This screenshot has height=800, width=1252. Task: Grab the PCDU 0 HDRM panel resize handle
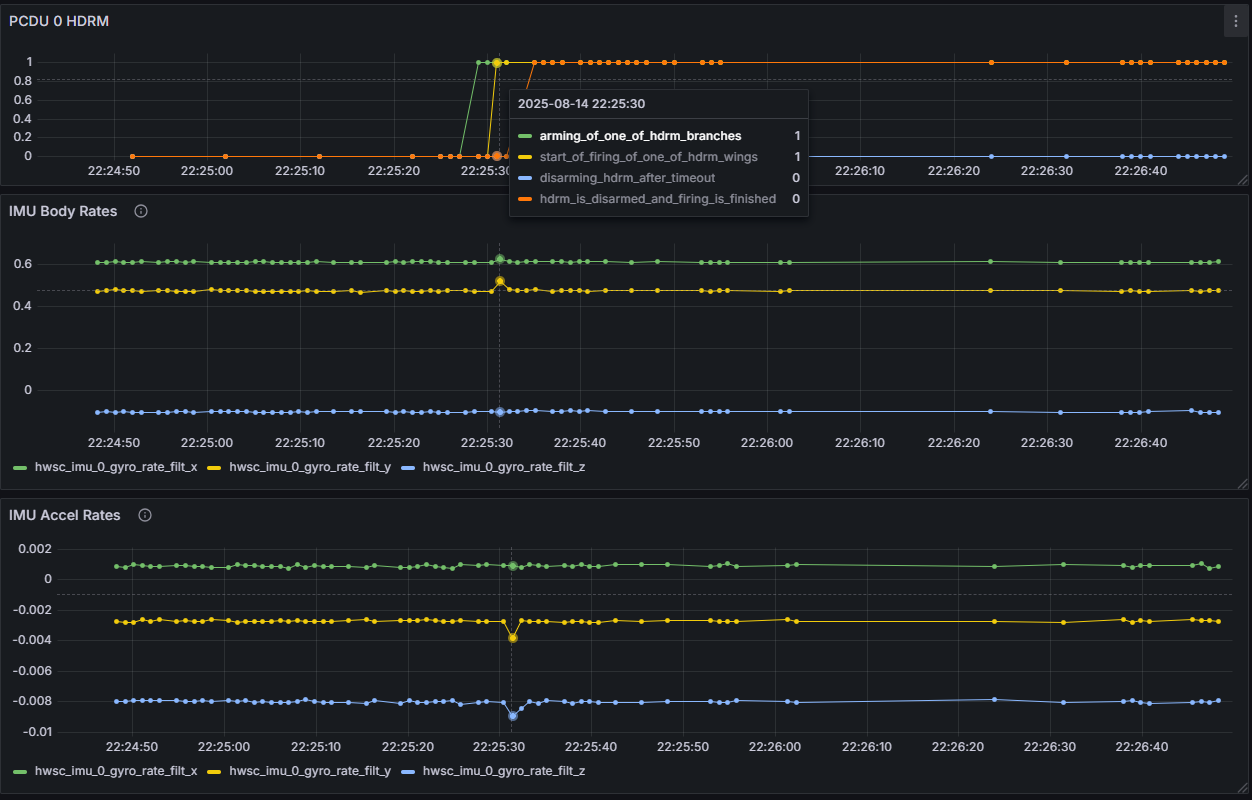1242,180
